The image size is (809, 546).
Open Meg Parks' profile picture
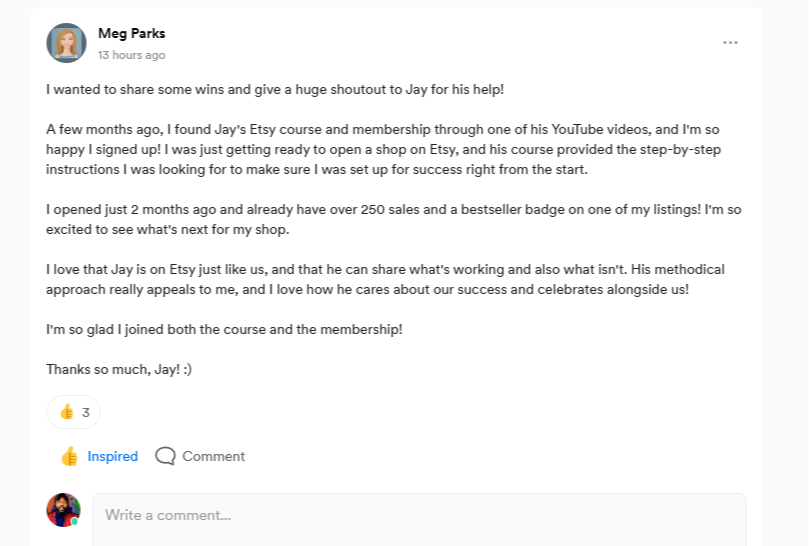click(x=66, y=43)
